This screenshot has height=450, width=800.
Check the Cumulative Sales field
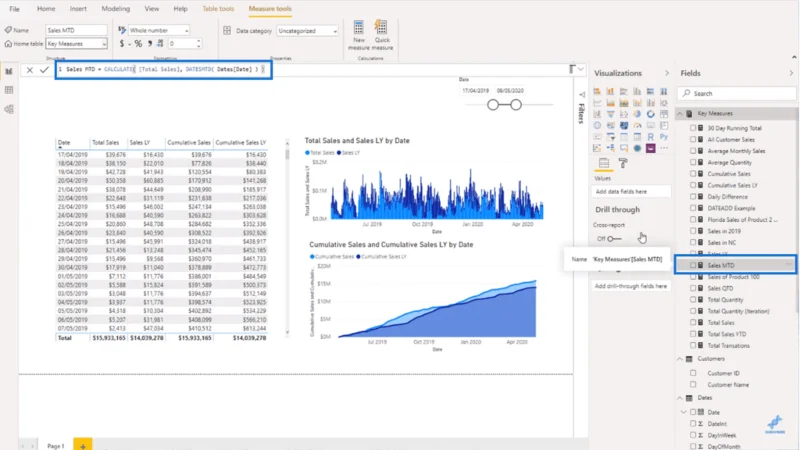click(693, 173)
